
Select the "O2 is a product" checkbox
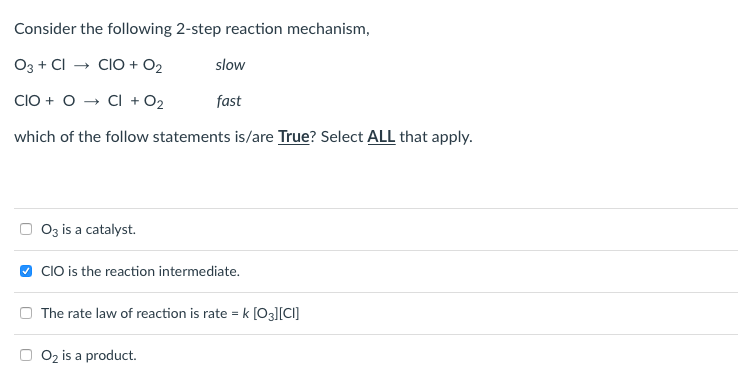[x=26, y=355]
